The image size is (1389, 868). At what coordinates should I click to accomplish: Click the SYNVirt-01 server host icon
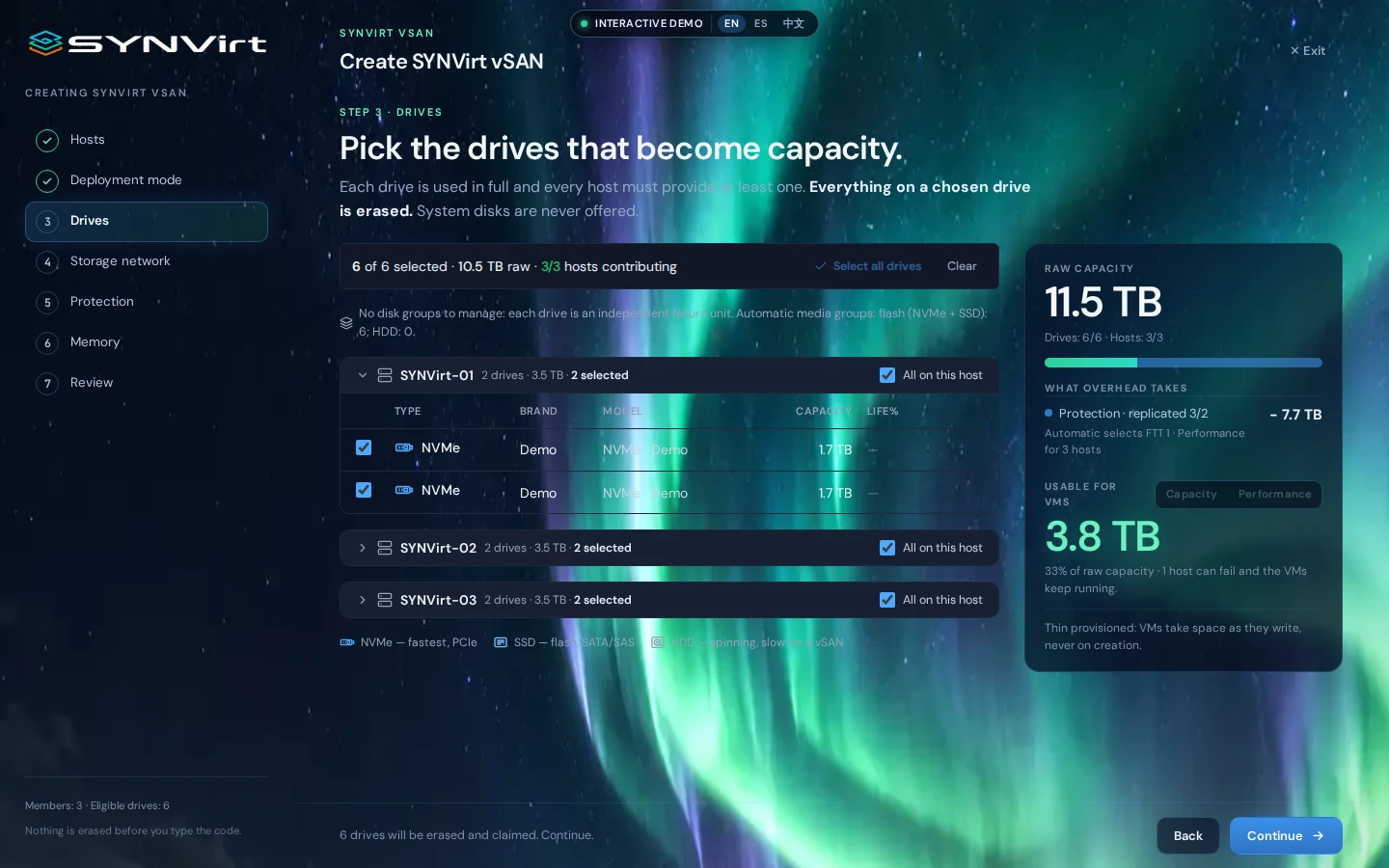(x=384, y=375)
